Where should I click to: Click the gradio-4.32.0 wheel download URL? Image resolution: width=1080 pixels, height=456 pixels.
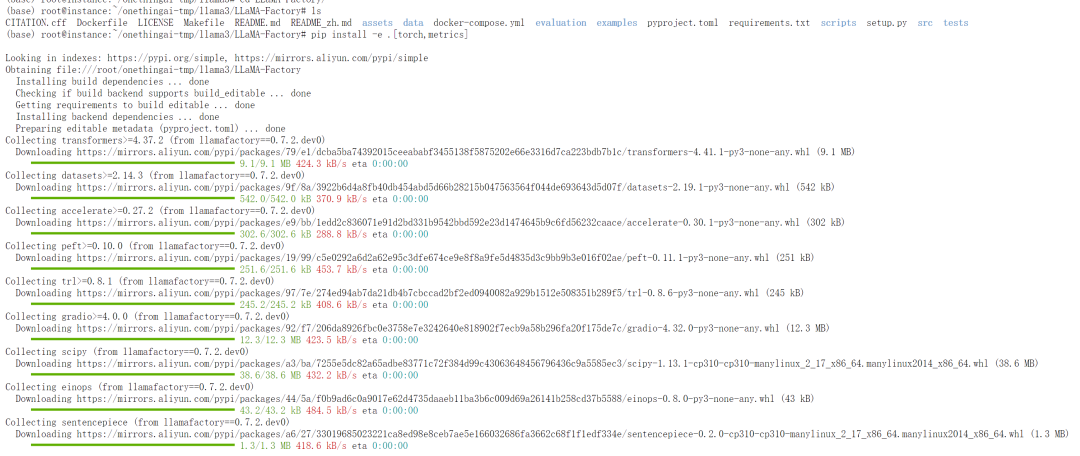[x=429, y=327]
